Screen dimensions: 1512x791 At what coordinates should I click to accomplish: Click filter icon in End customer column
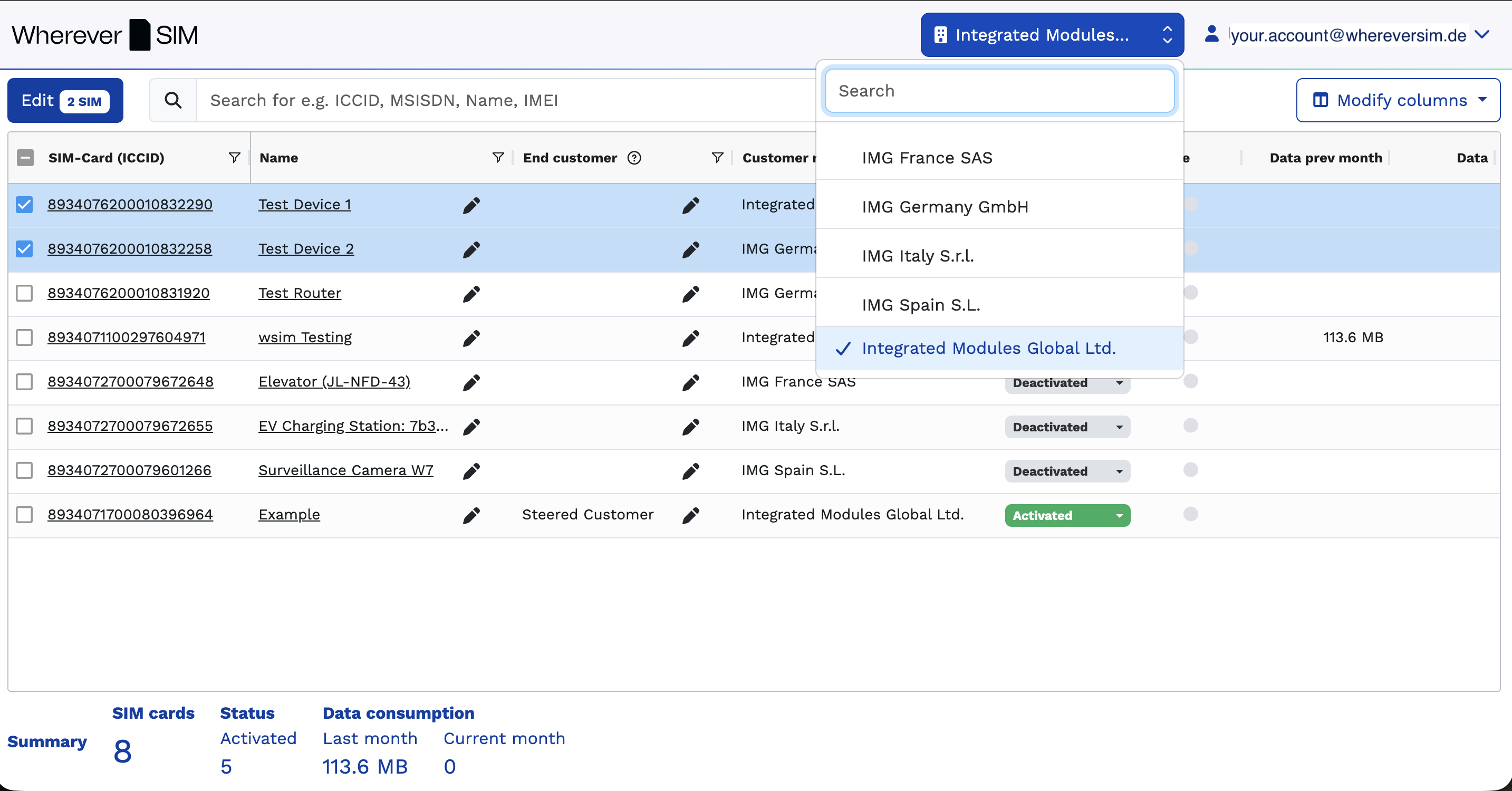tap(717, 157)
